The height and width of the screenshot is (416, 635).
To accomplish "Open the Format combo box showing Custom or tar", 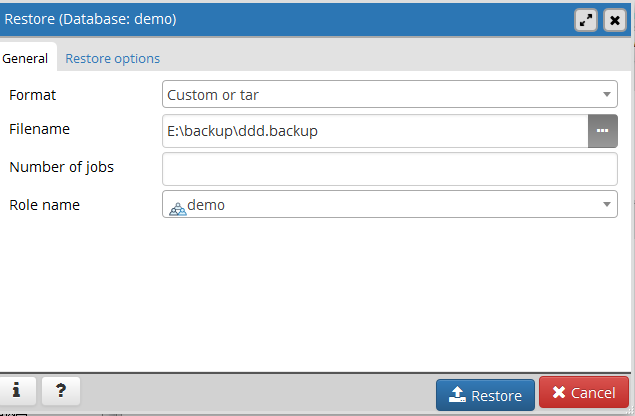I will click(x=390, y=94).
